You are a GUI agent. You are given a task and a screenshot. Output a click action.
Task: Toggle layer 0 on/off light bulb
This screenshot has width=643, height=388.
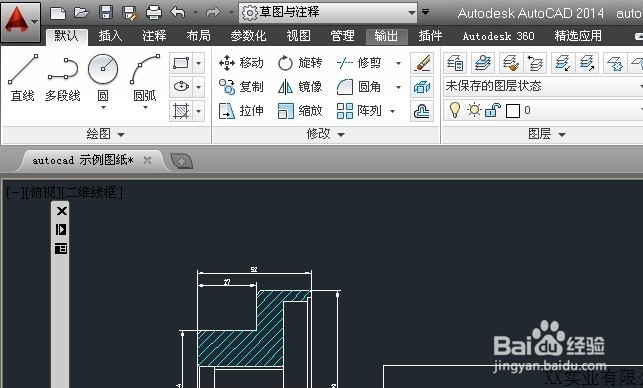pos(455,110)
